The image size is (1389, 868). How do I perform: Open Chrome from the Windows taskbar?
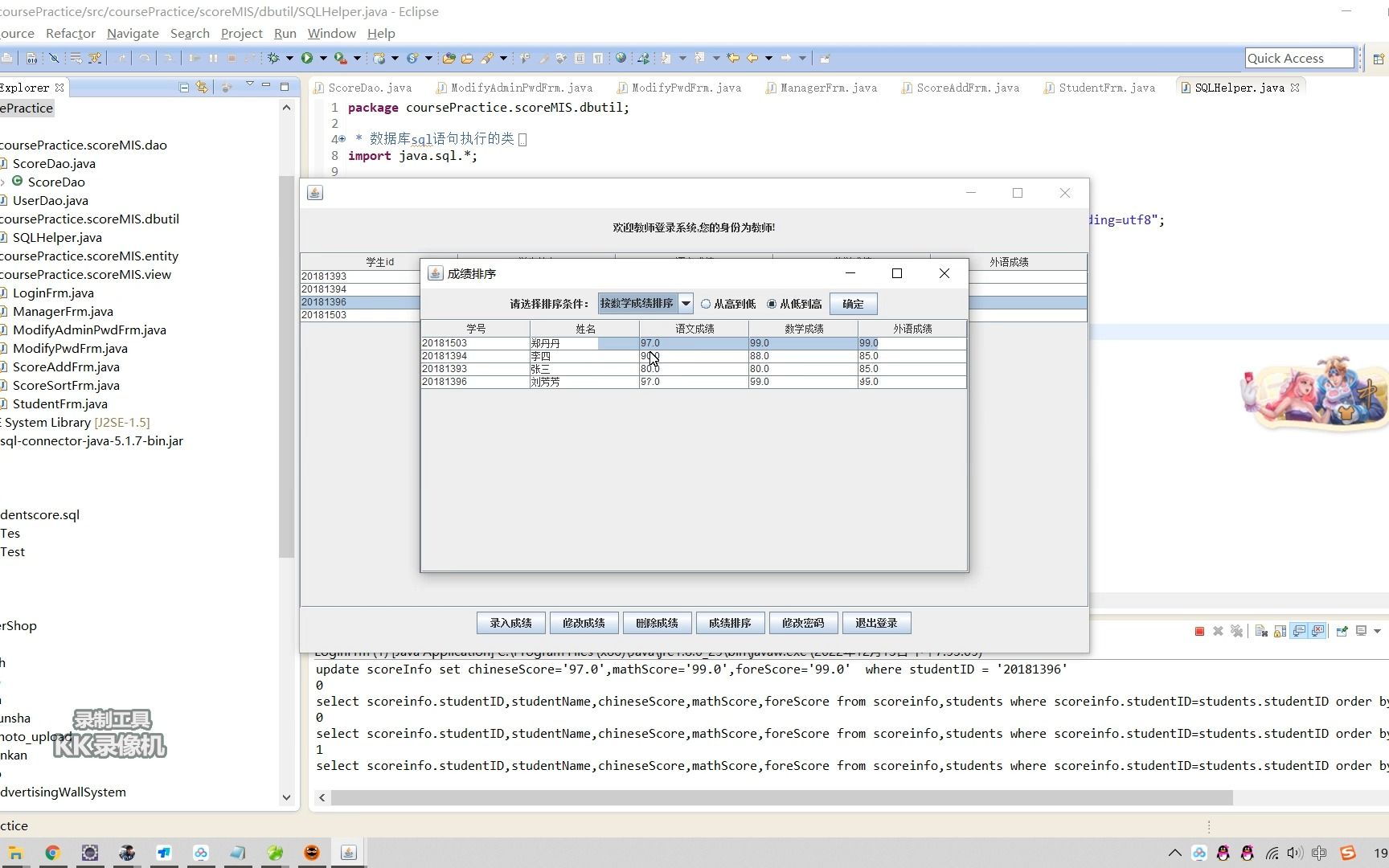[x=52, y=852]
